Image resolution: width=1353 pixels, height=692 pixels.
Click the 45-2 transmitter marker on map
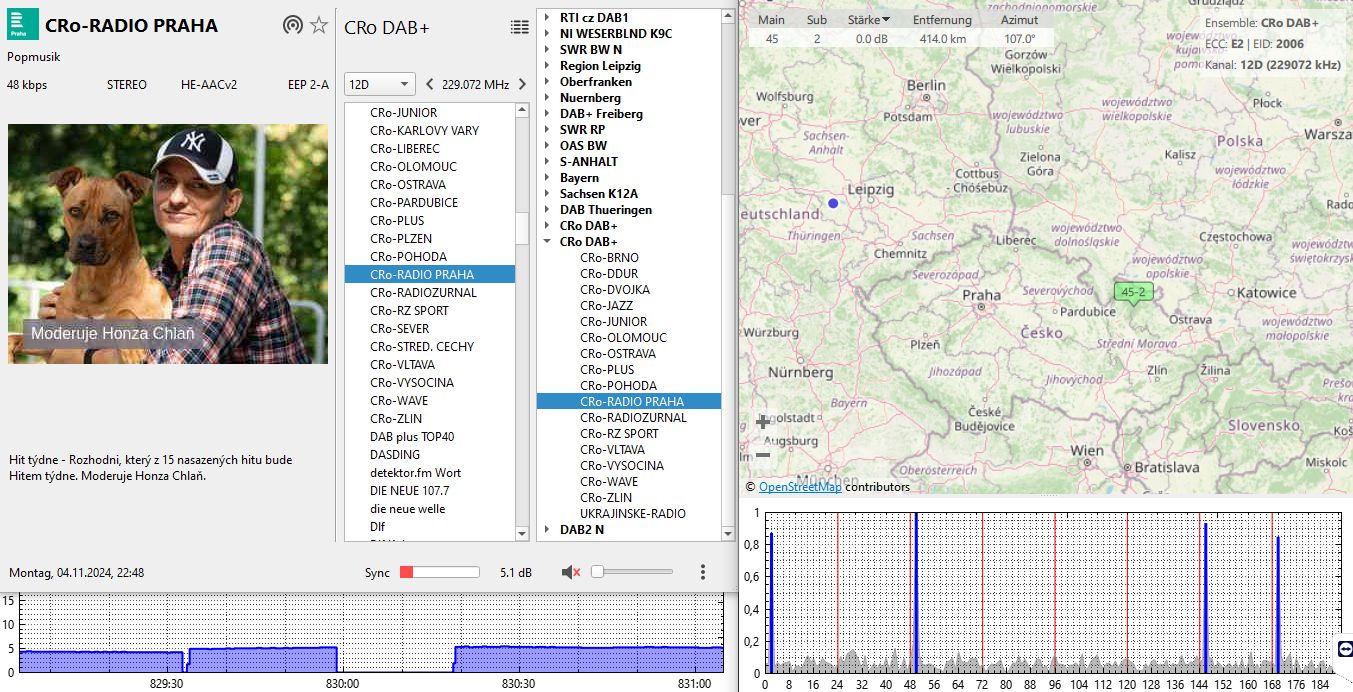[x=1133, y=293]
